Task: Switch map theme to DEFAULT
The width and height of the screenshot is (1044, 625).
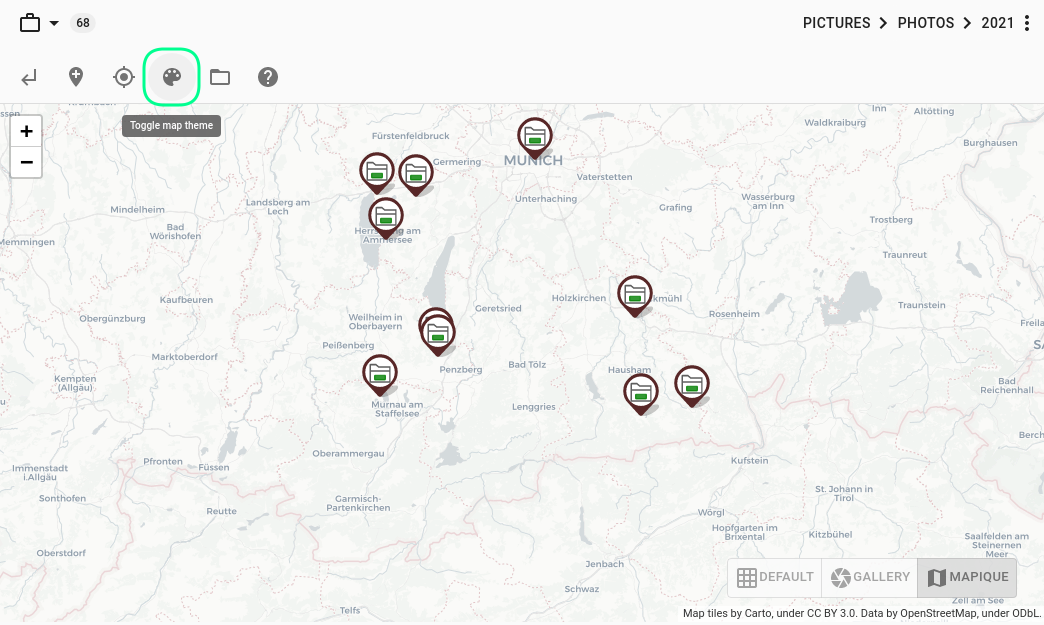Action: click(774, 577)
